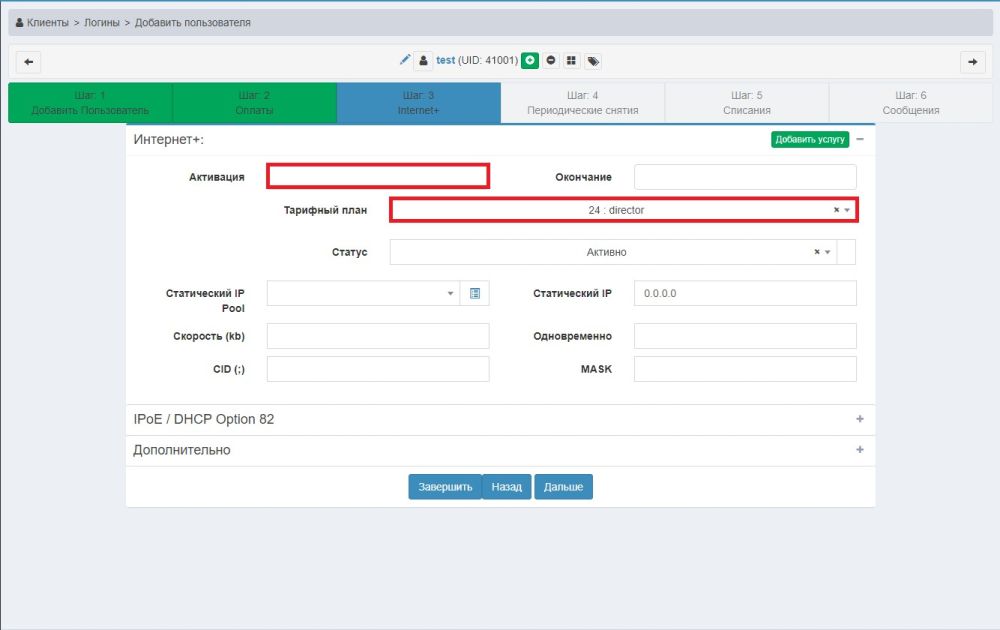Click the green plus icon after UID

click(530, 61)
